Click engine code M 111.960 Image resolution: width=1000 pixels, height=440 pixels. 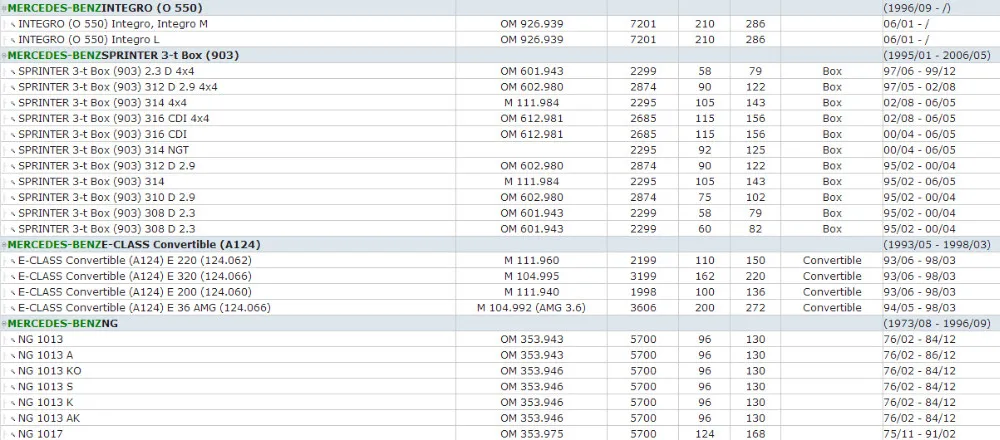(x=531, y=260)
